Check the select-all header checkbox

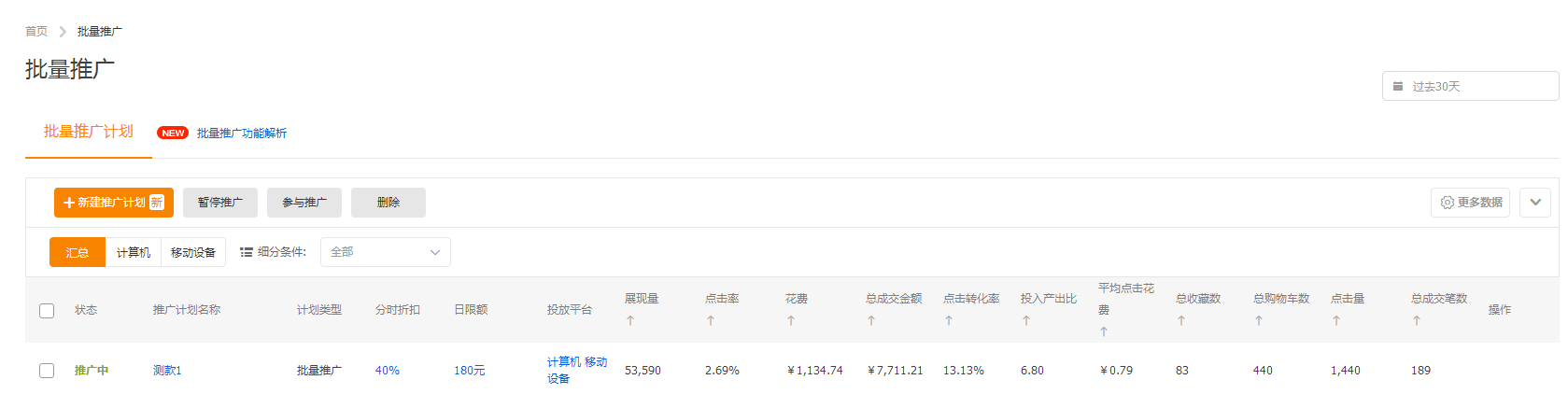47,310
